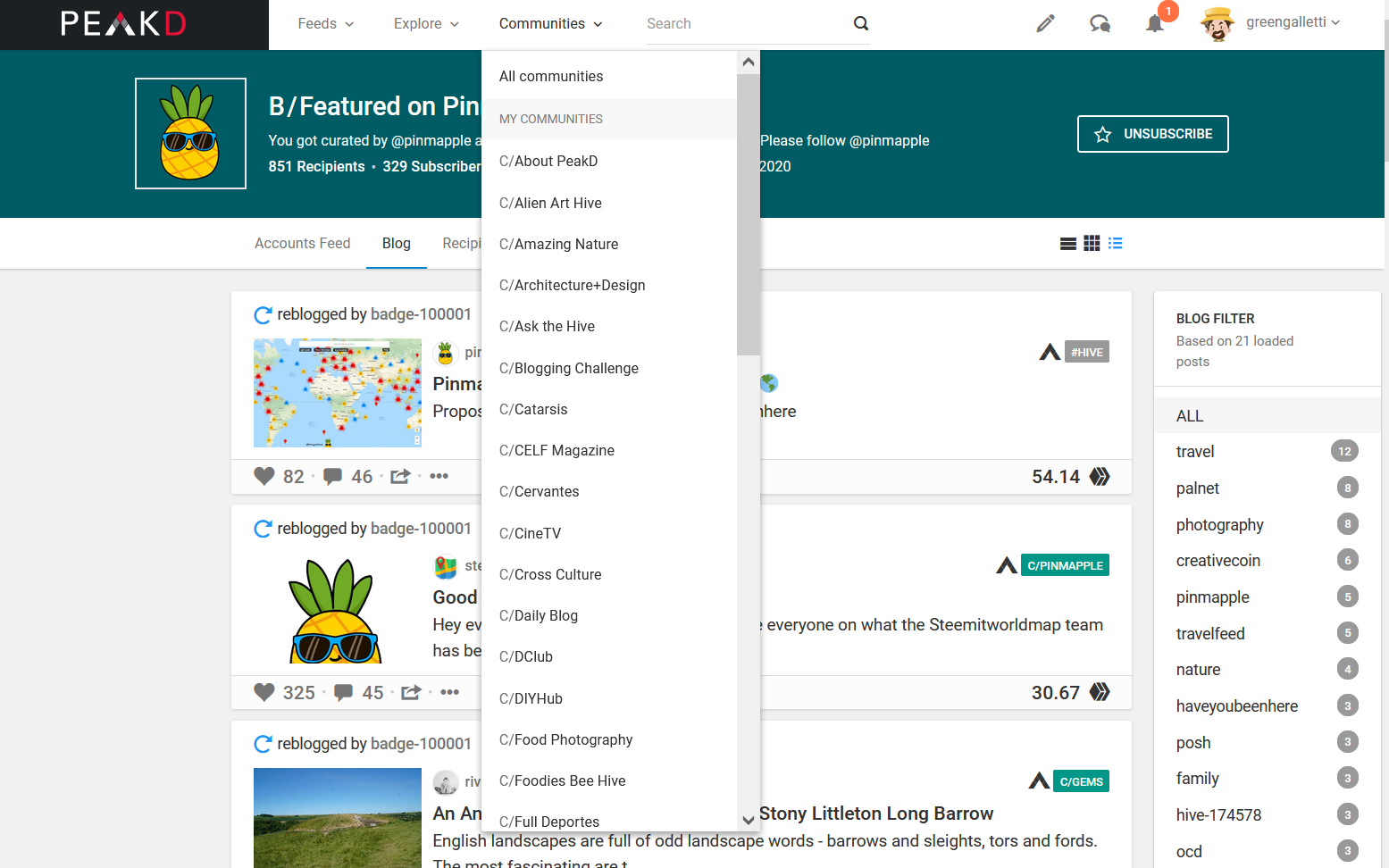Open the landscape barrow post thumbnail
This screenshot has width=1389, height=868.
pos(338,818)
